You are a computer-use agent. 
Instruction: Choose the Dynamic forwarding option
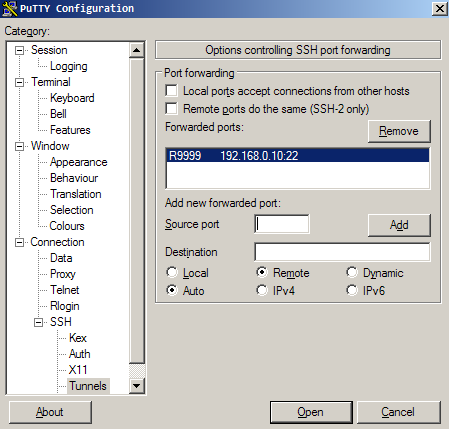[x=352, y=273]
